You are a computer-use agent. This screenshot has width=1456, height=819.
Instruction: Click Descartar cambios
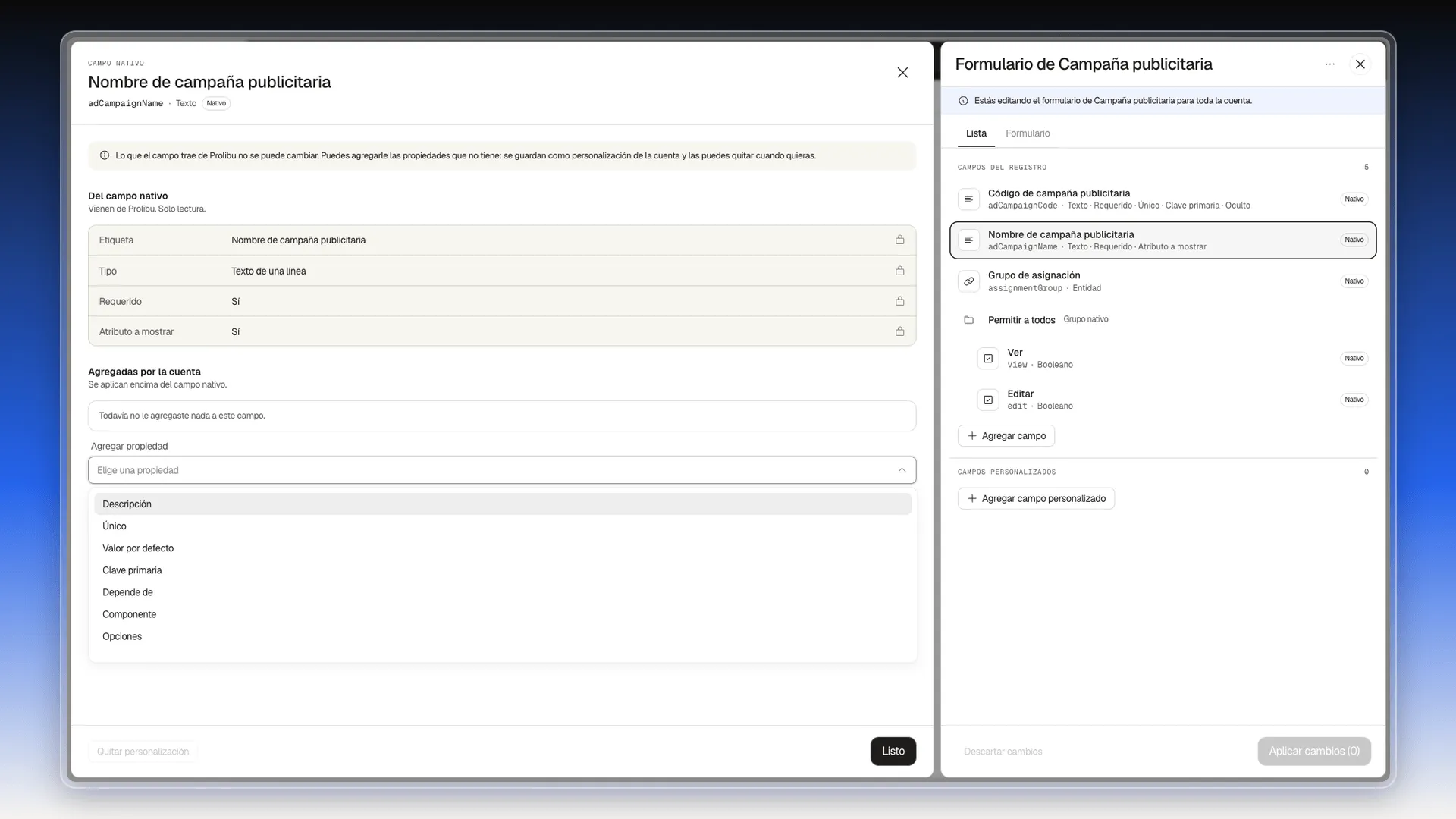tap(1003, 752)
